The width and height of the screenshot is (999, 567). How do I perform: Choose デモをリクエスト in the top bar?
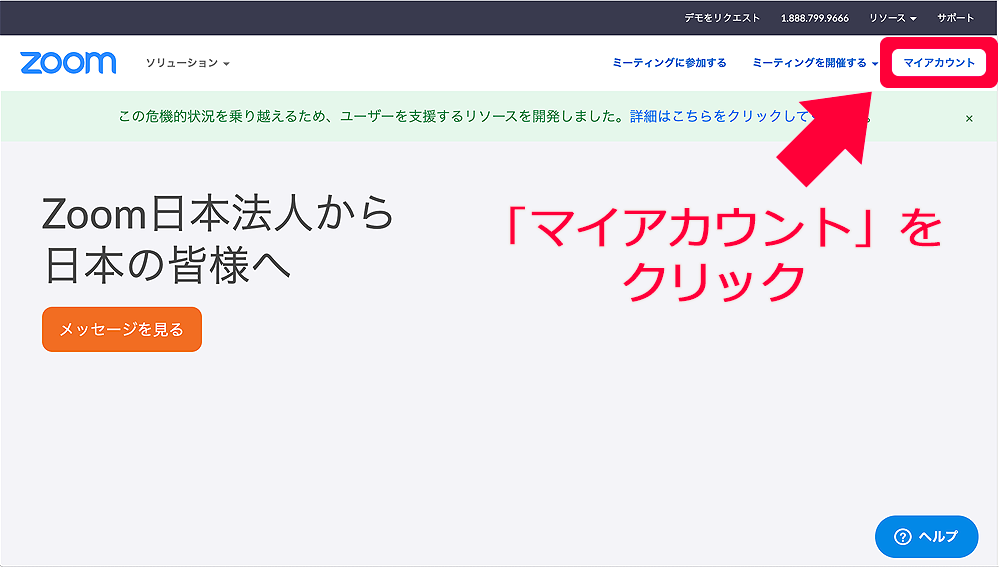[722, 18]
